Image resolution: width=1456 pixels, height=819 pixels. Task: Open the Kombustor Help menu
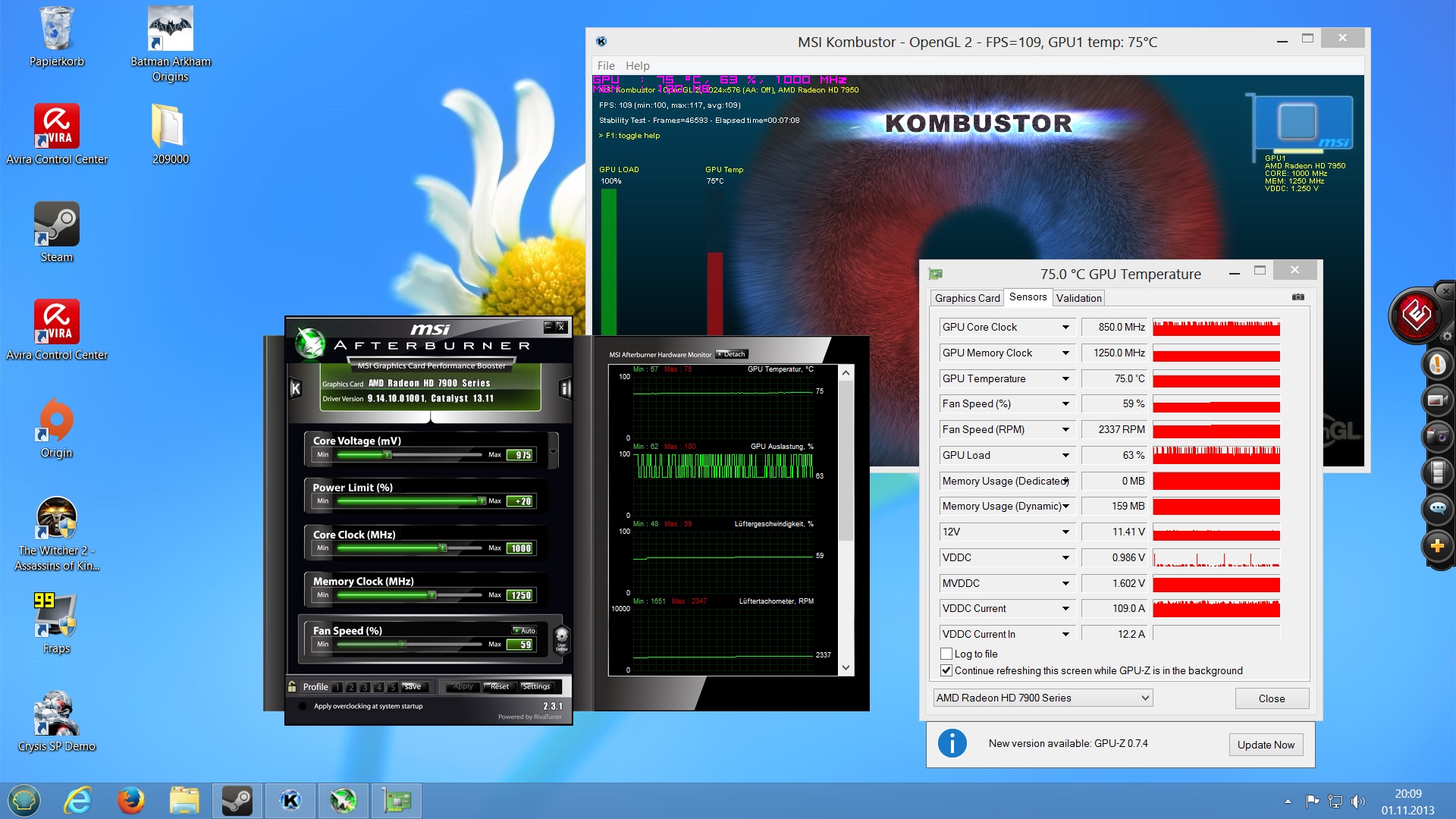click(637, 66)
